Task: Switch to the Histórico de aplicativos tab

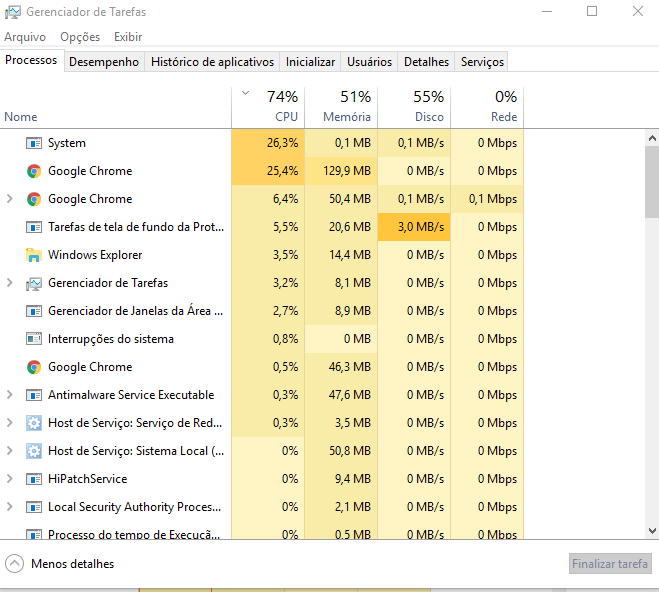Action: (212, 62)
